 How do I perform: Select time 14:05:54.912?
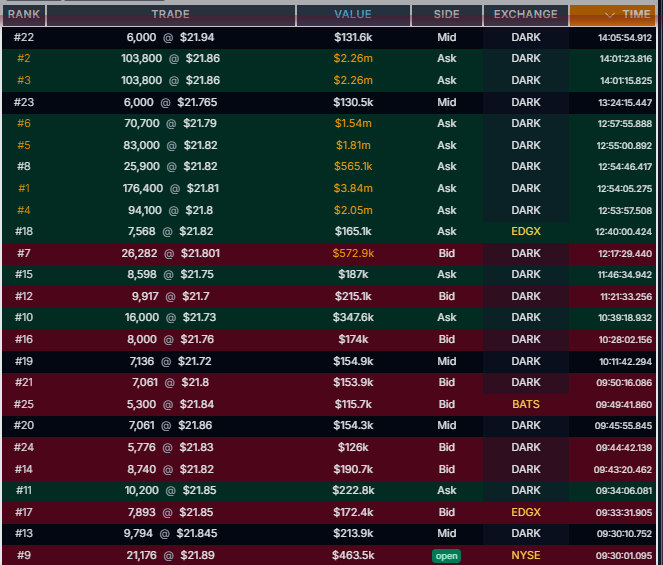click(625, 38)
